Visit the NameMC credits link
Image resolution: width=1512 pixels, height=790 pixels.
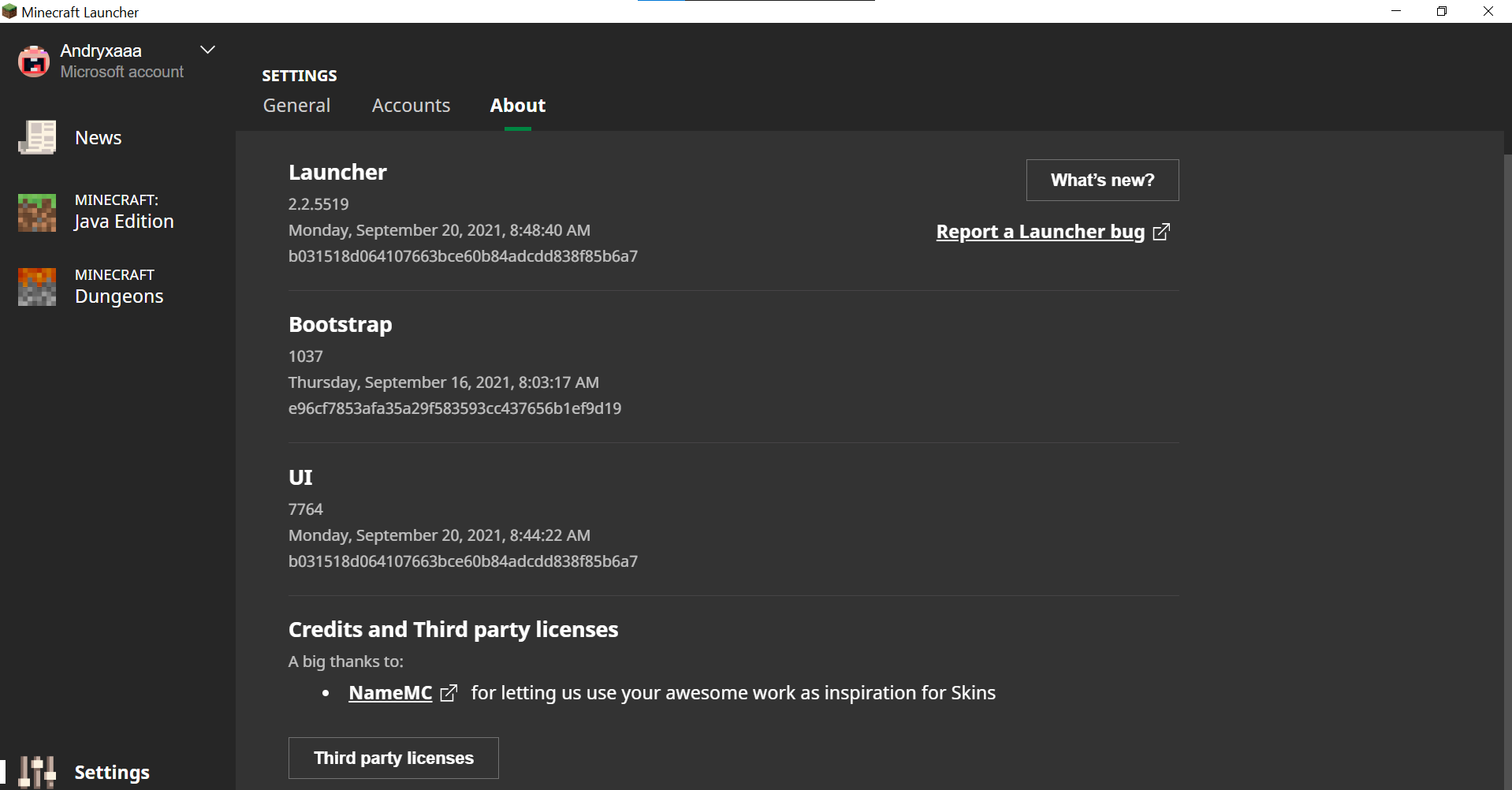tap(390, 693)
